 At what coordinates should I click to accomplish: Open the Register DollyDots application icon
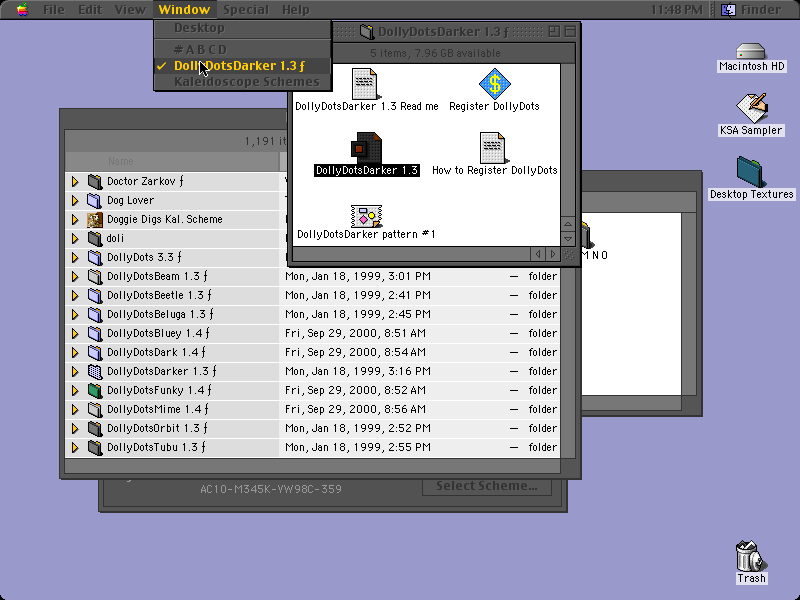click(494, 84)
